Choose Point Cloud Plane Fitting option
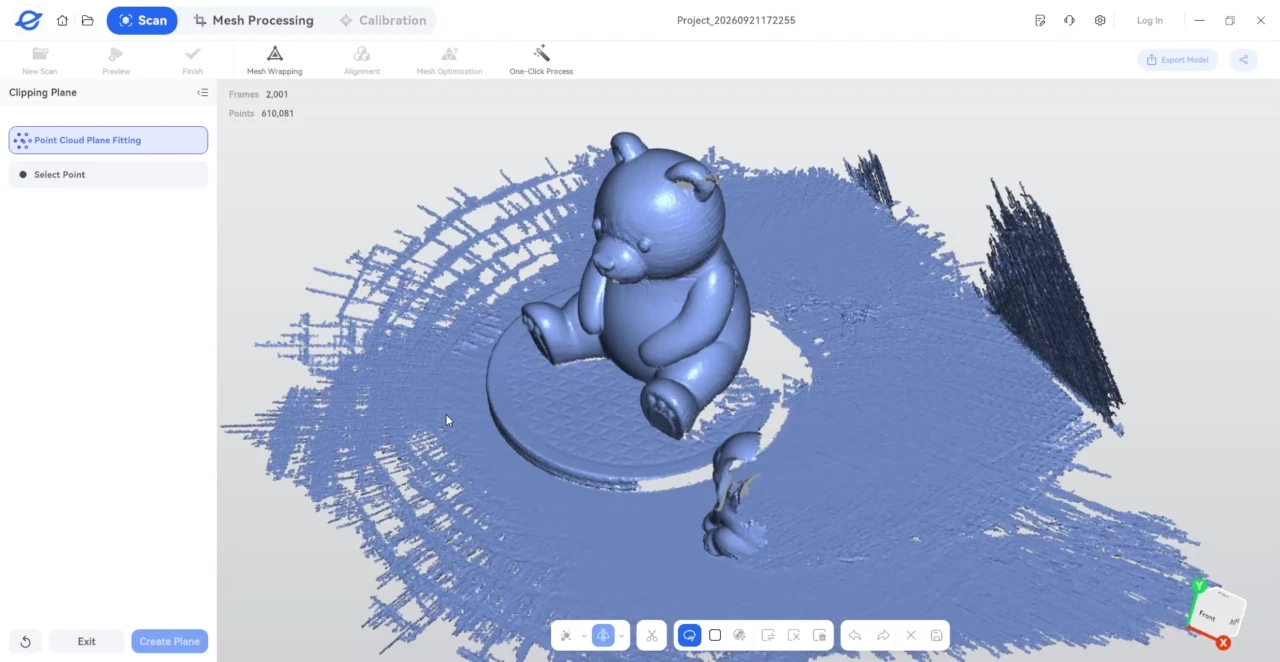The image size is (1280, 662). click(108, 140)
